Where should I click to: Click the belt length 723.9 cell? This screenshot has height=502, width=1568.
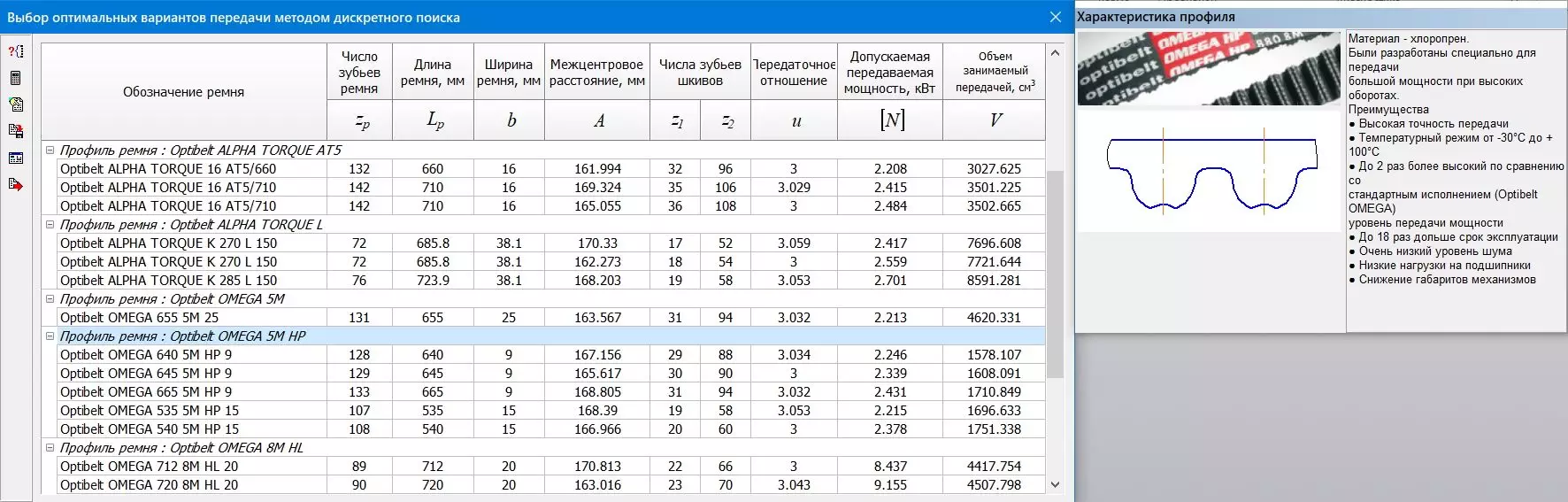click(433, 281)
